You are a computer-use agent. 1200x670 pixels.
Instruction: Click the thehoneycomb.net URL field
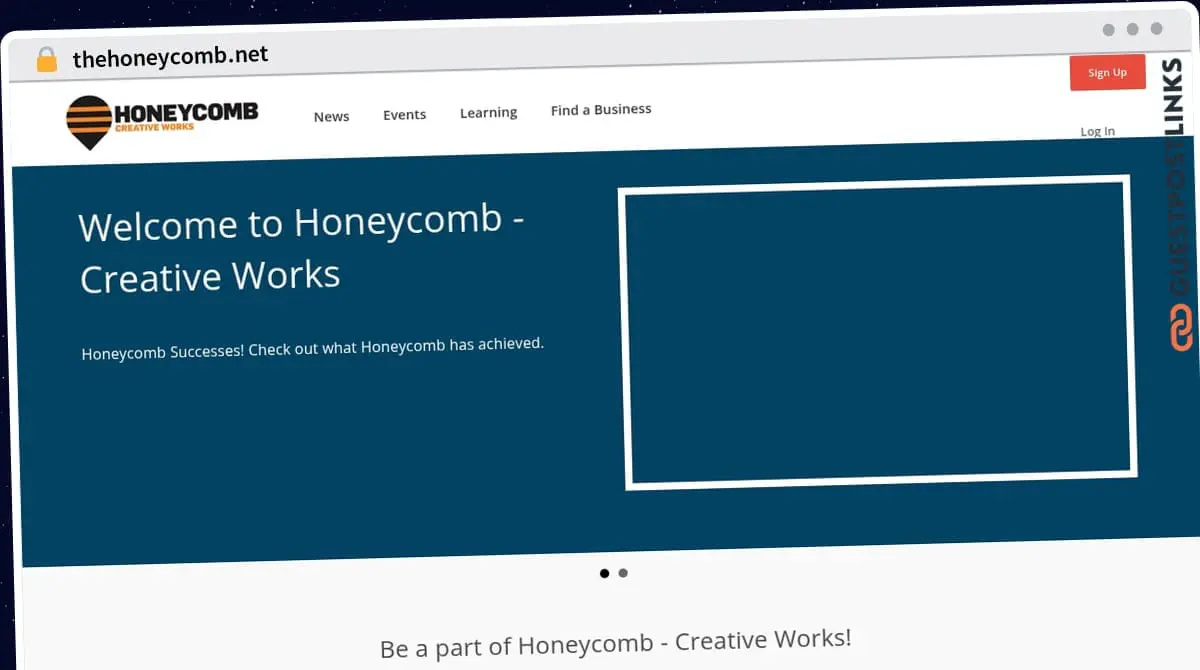point(171,56)
